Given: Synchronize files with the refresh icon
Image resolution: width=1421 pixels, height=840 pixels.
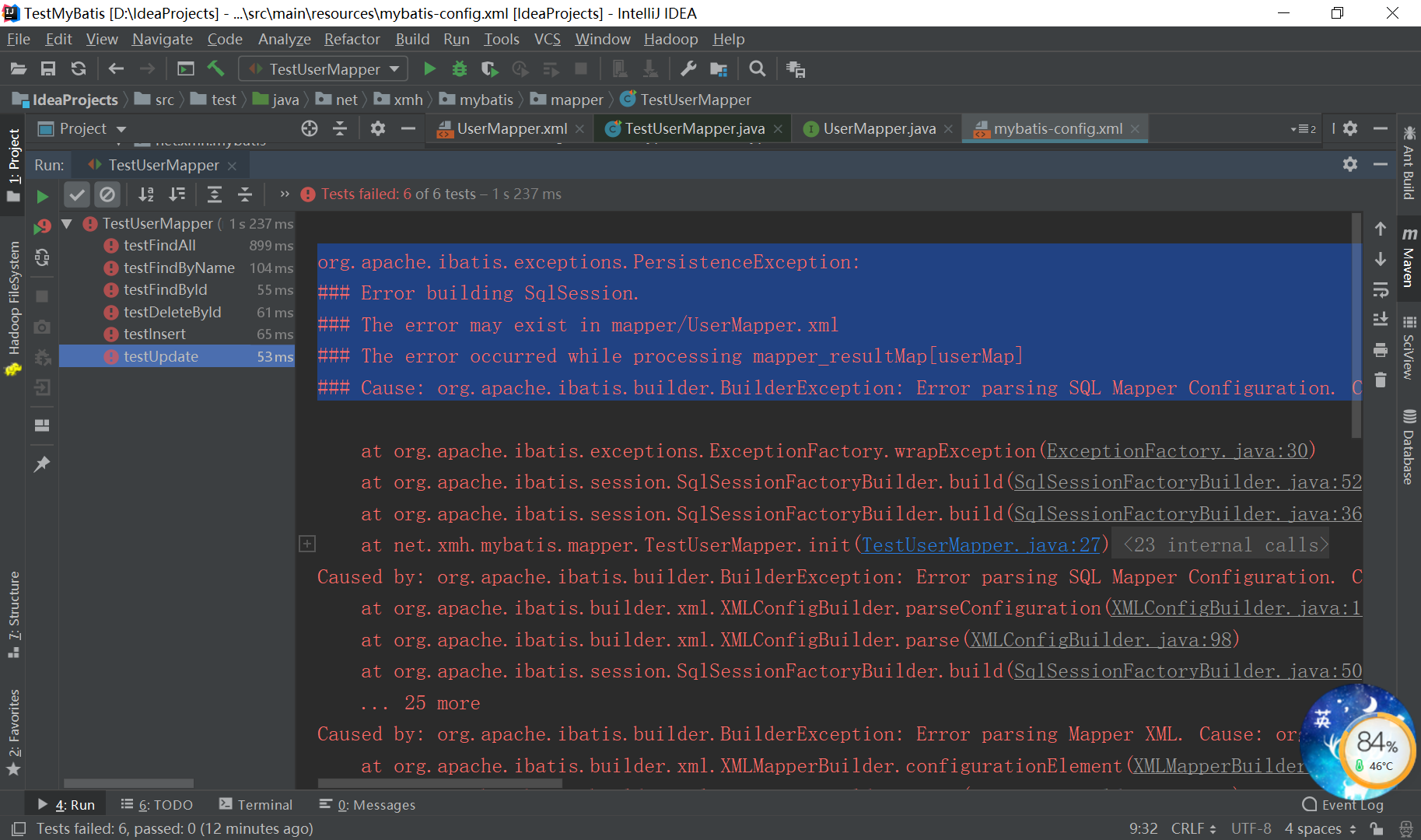Looking at the screenshot, I should 79,69.
